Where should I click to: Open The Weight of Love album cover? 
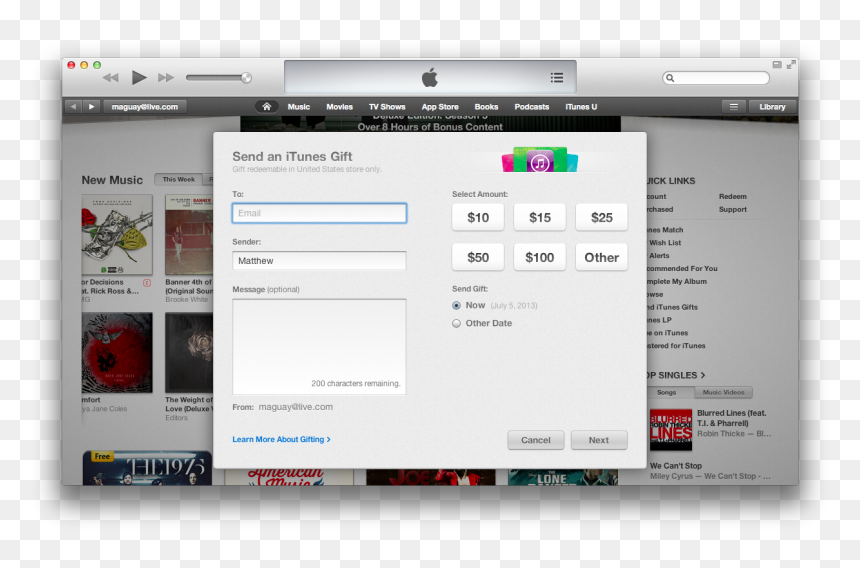[x=189, y=353]
